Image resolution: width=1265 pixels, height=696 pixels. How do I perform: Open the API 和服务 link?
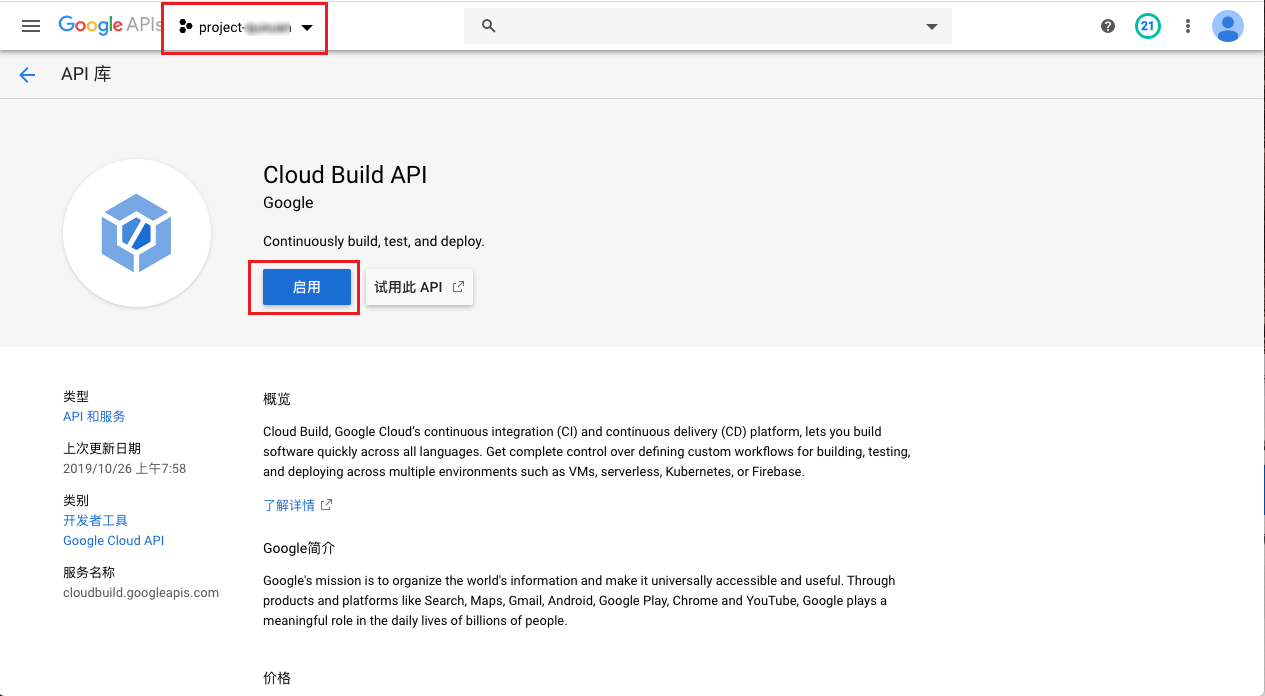[x=94, y=416]
